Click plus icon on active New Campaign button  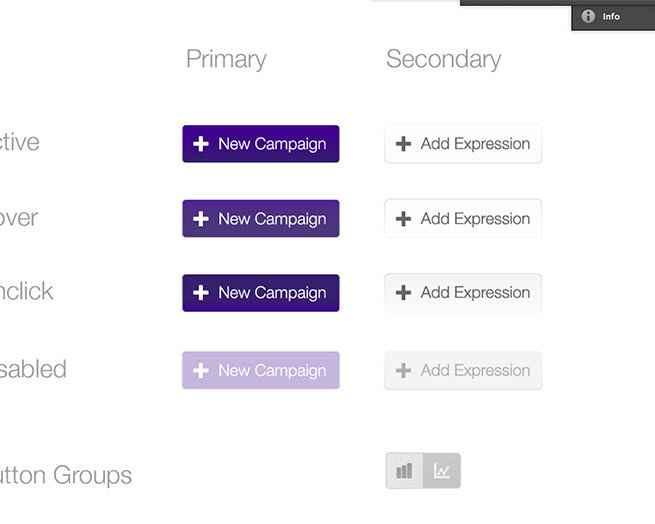click(201, 144)
